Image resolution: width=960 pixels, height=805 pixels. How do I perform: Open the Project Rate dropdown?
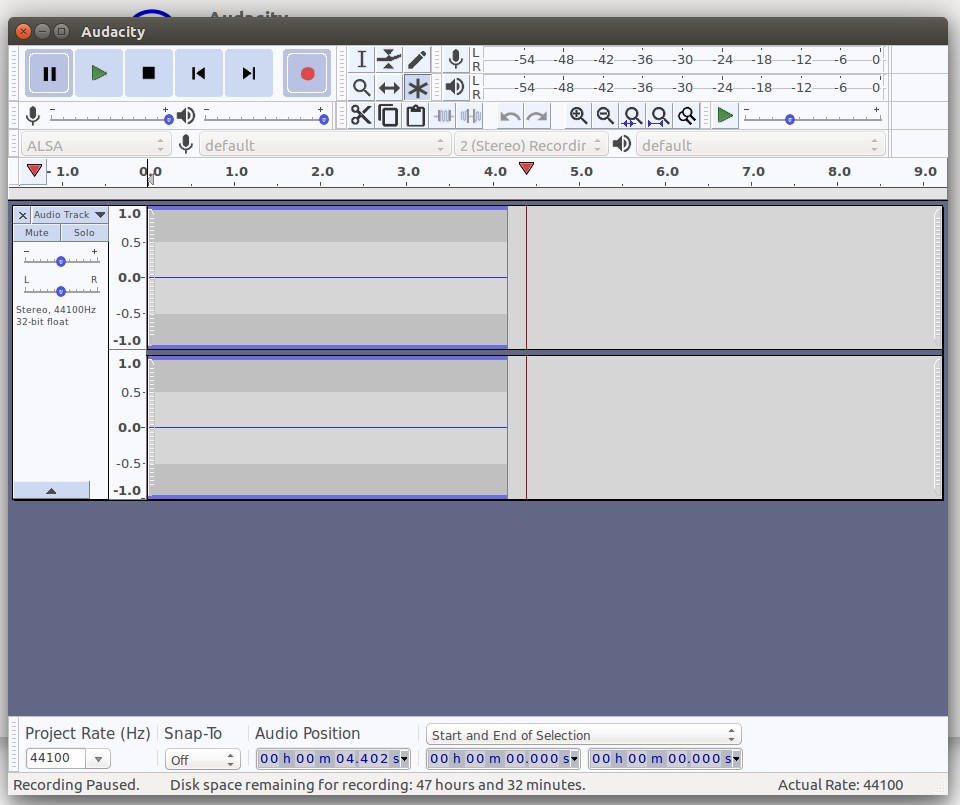(98, 759)
